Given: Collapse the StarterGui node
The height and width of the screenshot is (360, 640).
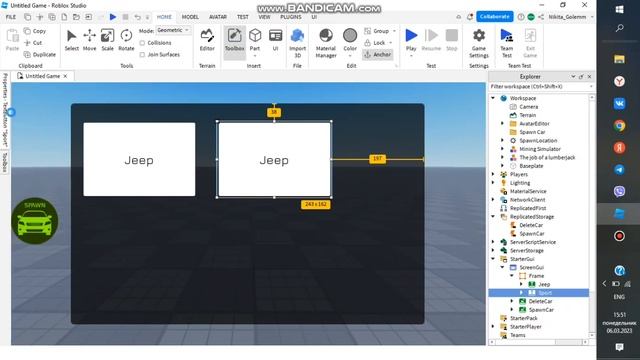Looking at the screenshot, I should click(x=493, y=259).
